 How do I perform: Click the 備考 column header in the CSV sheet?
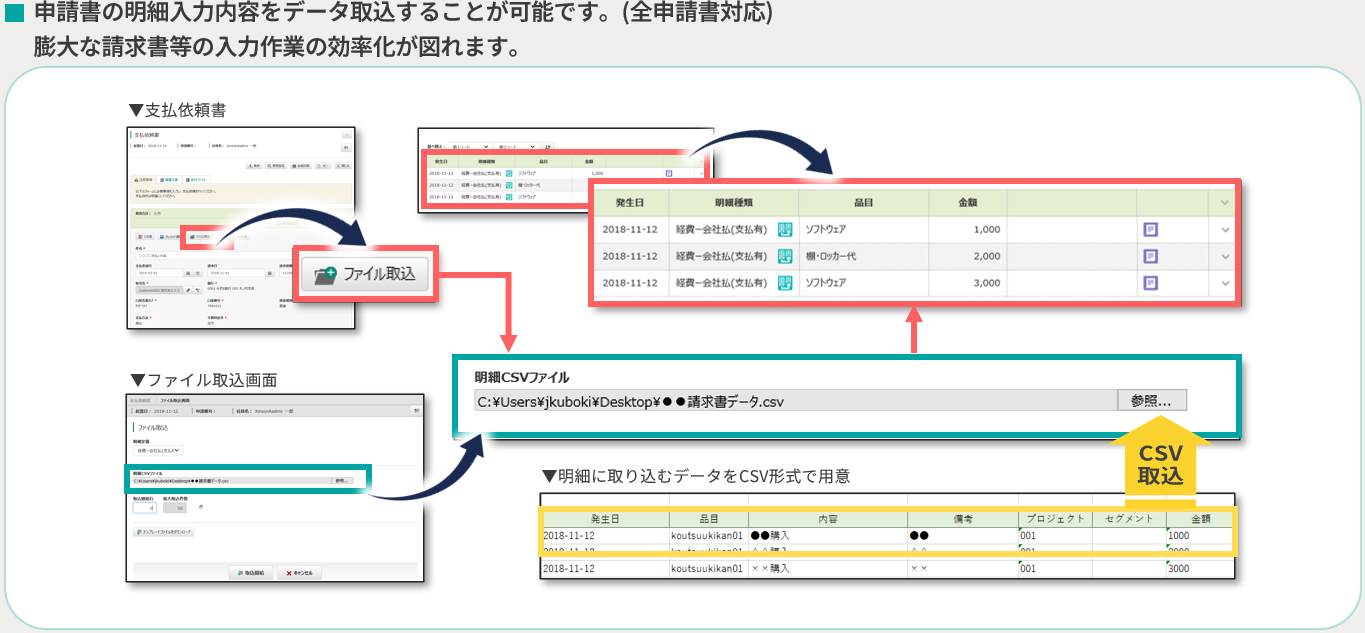pos(963,519)
